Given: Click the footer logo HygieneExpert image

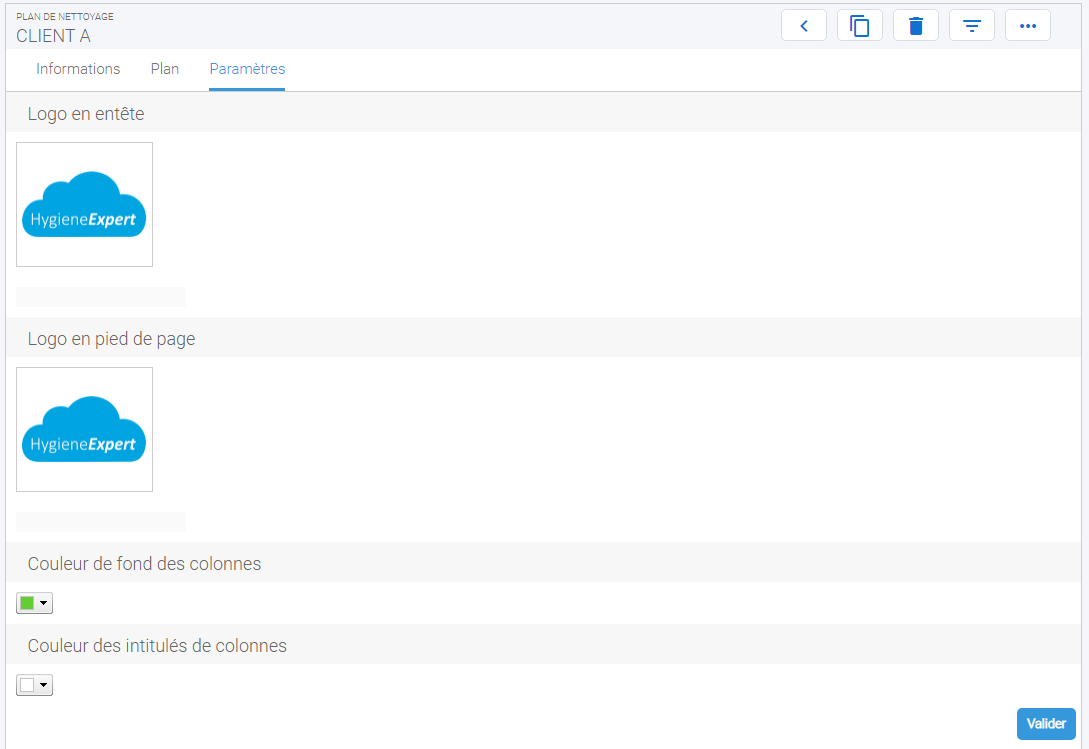Looking at the screenshot, I should [84, 430].
